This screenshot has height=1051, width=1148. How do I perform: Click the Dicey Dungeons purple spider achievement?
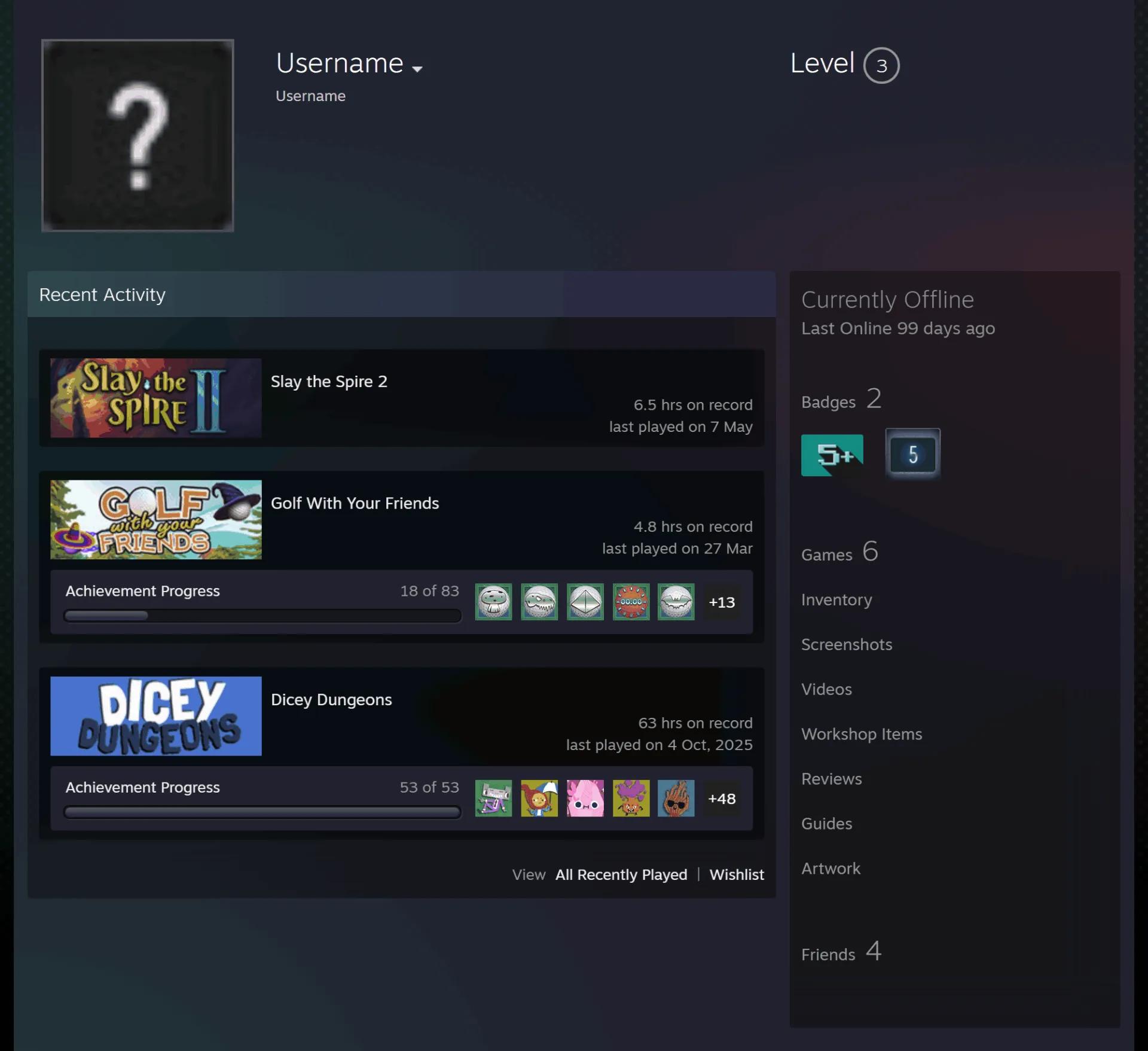click(x=631, y=798)
